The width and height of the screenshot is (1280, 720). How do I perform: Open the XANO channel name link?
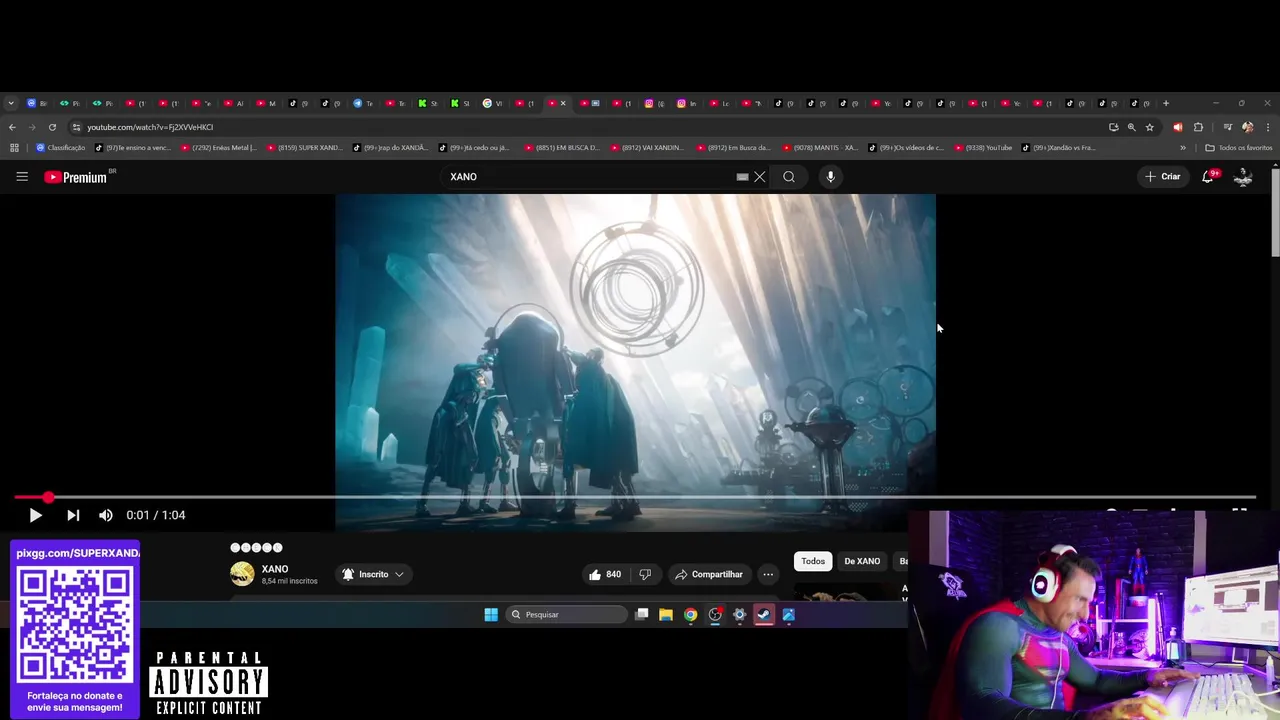click(275, 569)
